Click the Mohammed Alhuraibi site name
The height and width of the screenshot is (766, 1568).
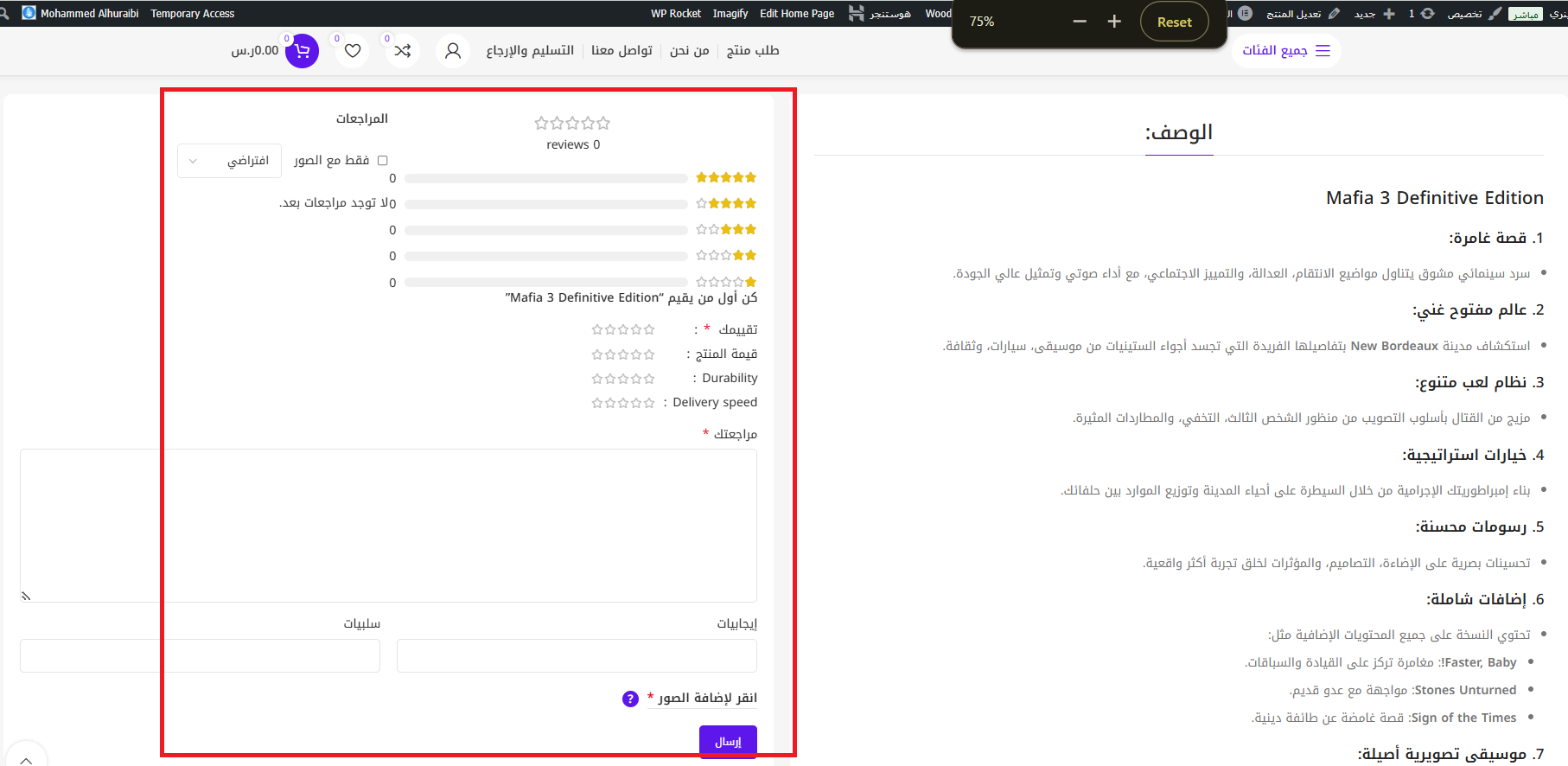tap(90, 13)
